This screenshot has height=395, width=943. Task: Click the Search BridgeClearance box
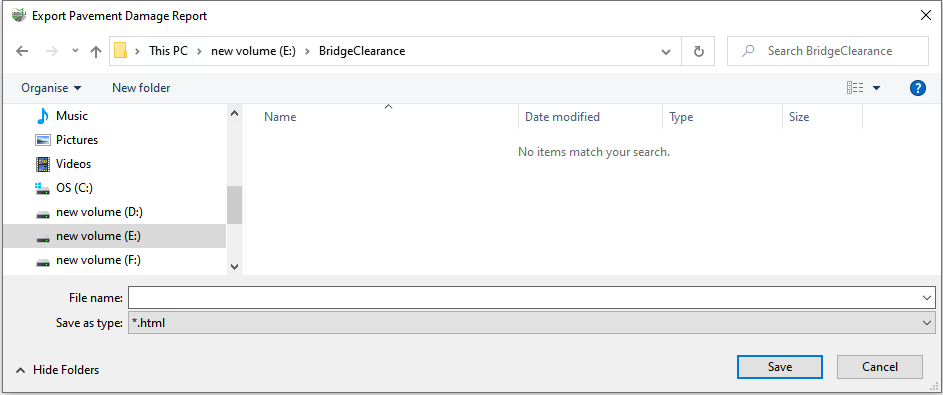point(828,51)
